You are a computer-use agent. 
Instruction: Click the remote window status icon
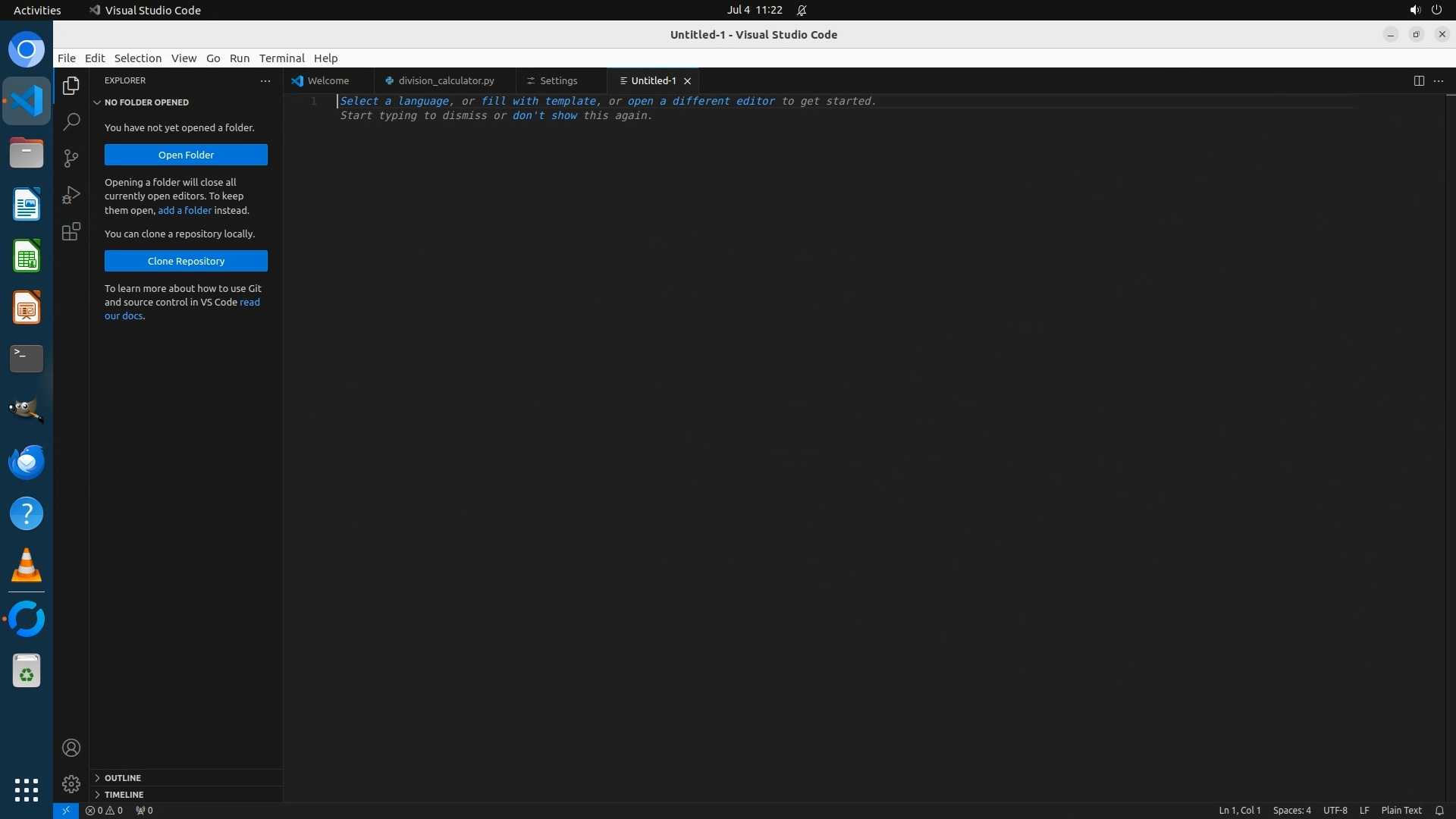coord(66,810)
